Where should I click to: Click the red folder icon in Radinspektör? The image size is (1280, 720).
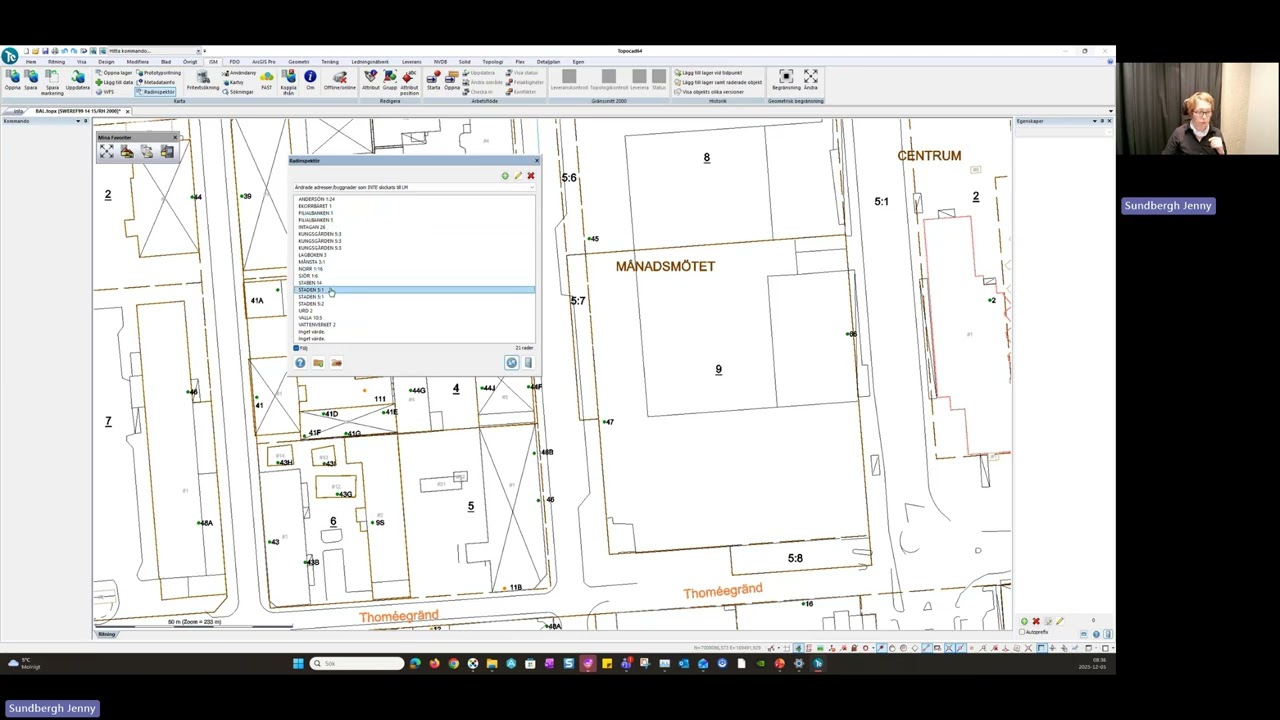(x=336, y=363)
